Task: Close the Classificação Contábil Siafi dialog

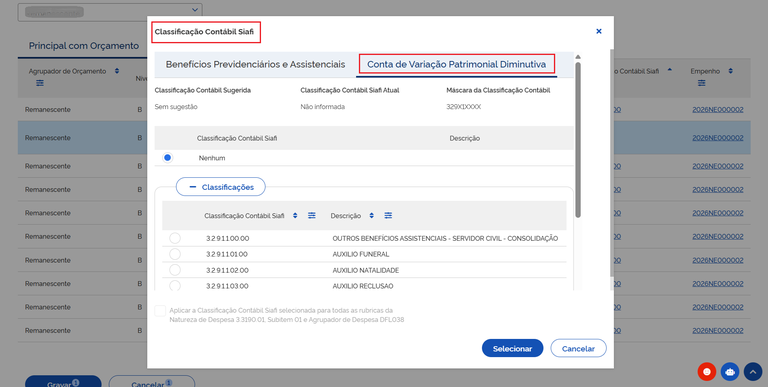Action: (599, 31)
